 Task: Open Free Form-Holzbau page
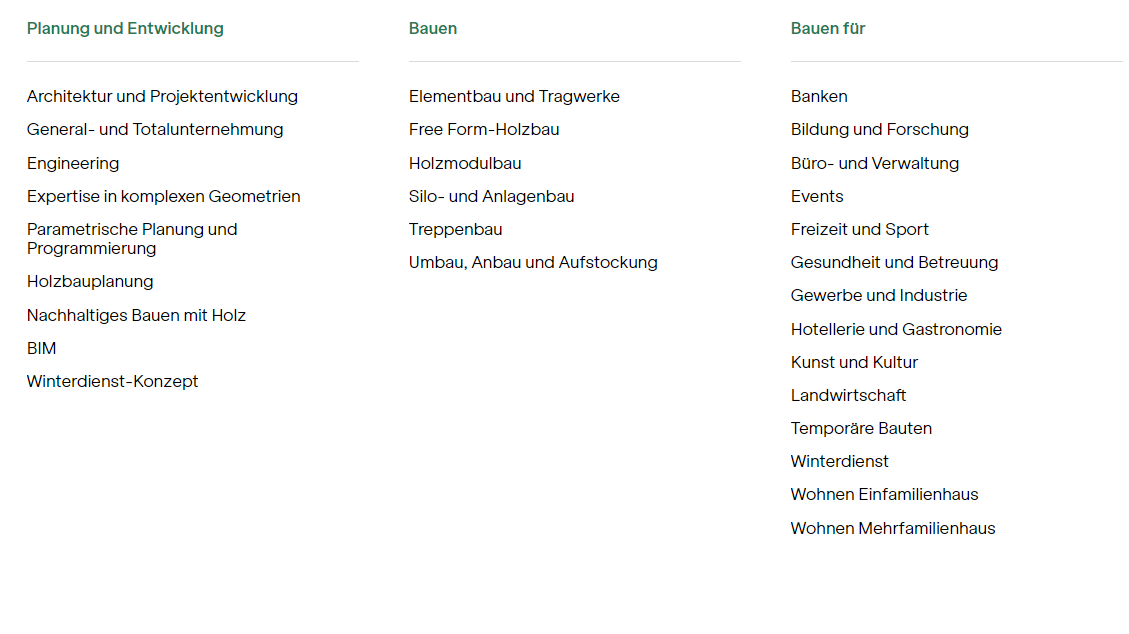tap(484, 130)
